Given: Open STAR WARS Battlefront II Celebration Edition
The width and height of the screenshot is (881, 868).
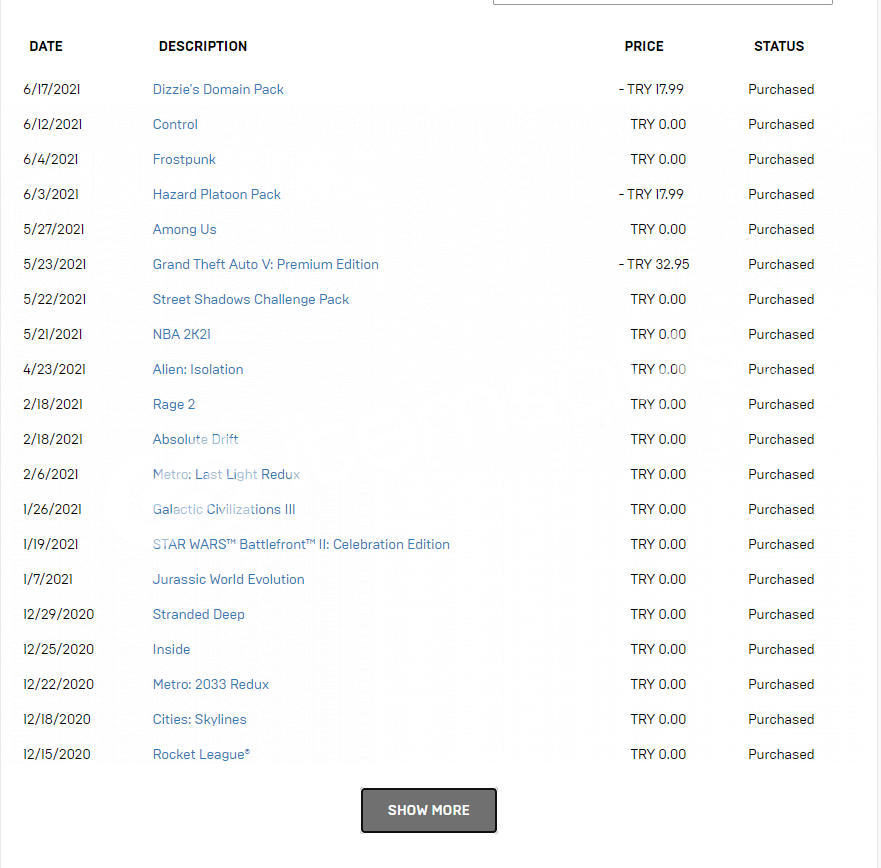Looking at the screenshot, I should [301, 544].
